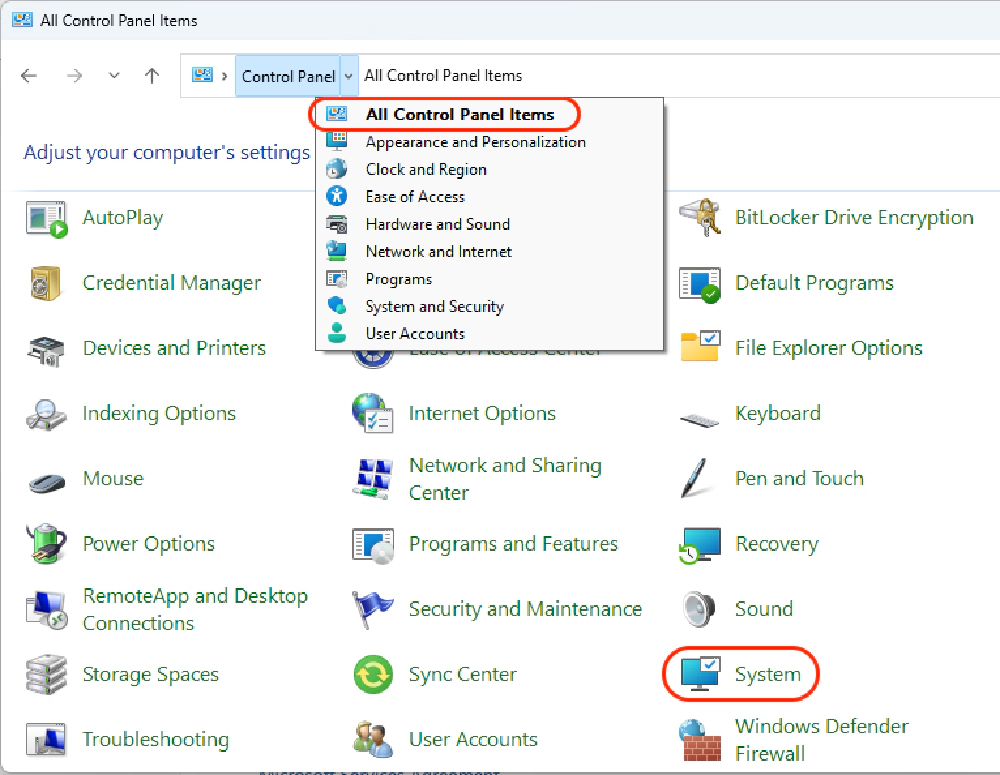This screenshot has height=775, width=1000.
Task: Open the Storage Spaces icon
Action: click(46, 674)
